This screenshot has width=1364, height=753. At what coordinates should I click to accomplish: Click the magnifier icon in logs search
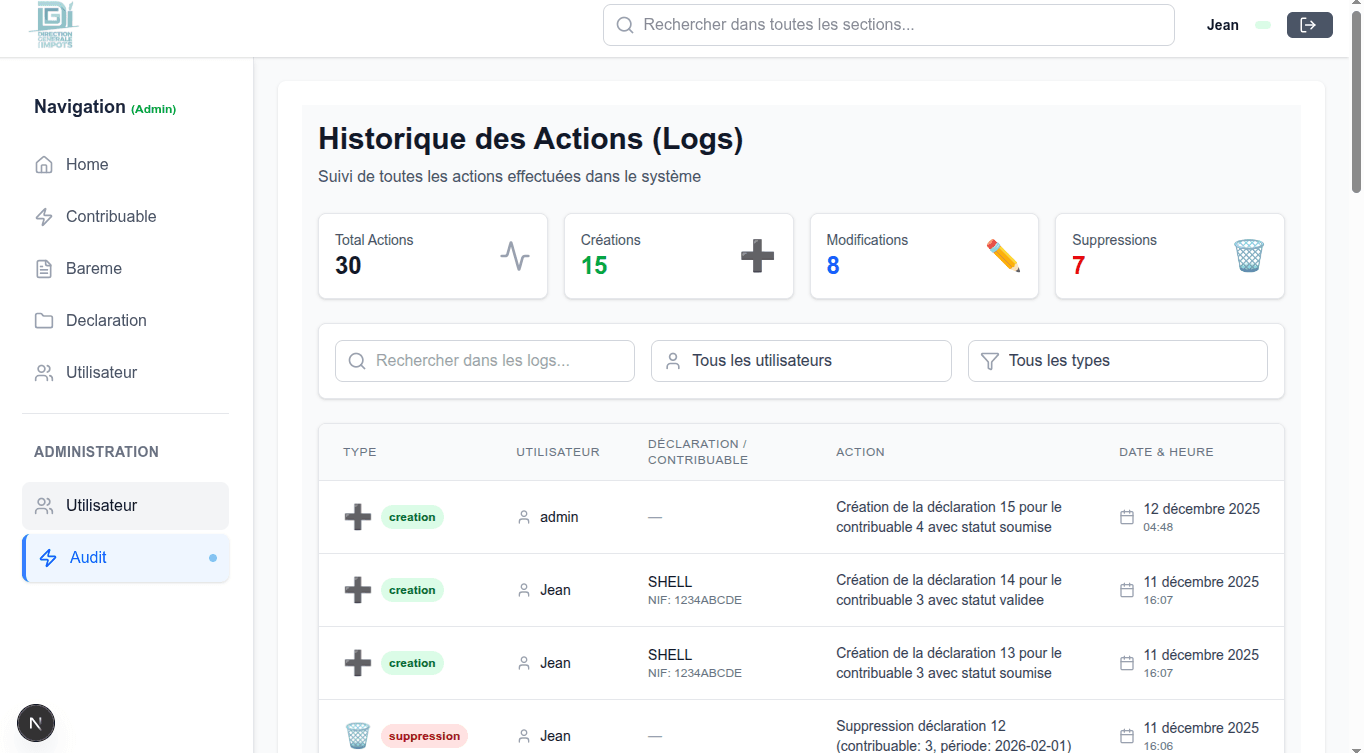pyautogui.click(x=357, y=361)
